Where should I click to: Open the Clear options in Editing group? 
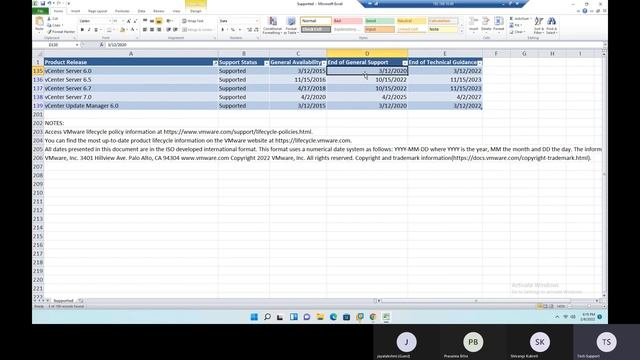517,32
